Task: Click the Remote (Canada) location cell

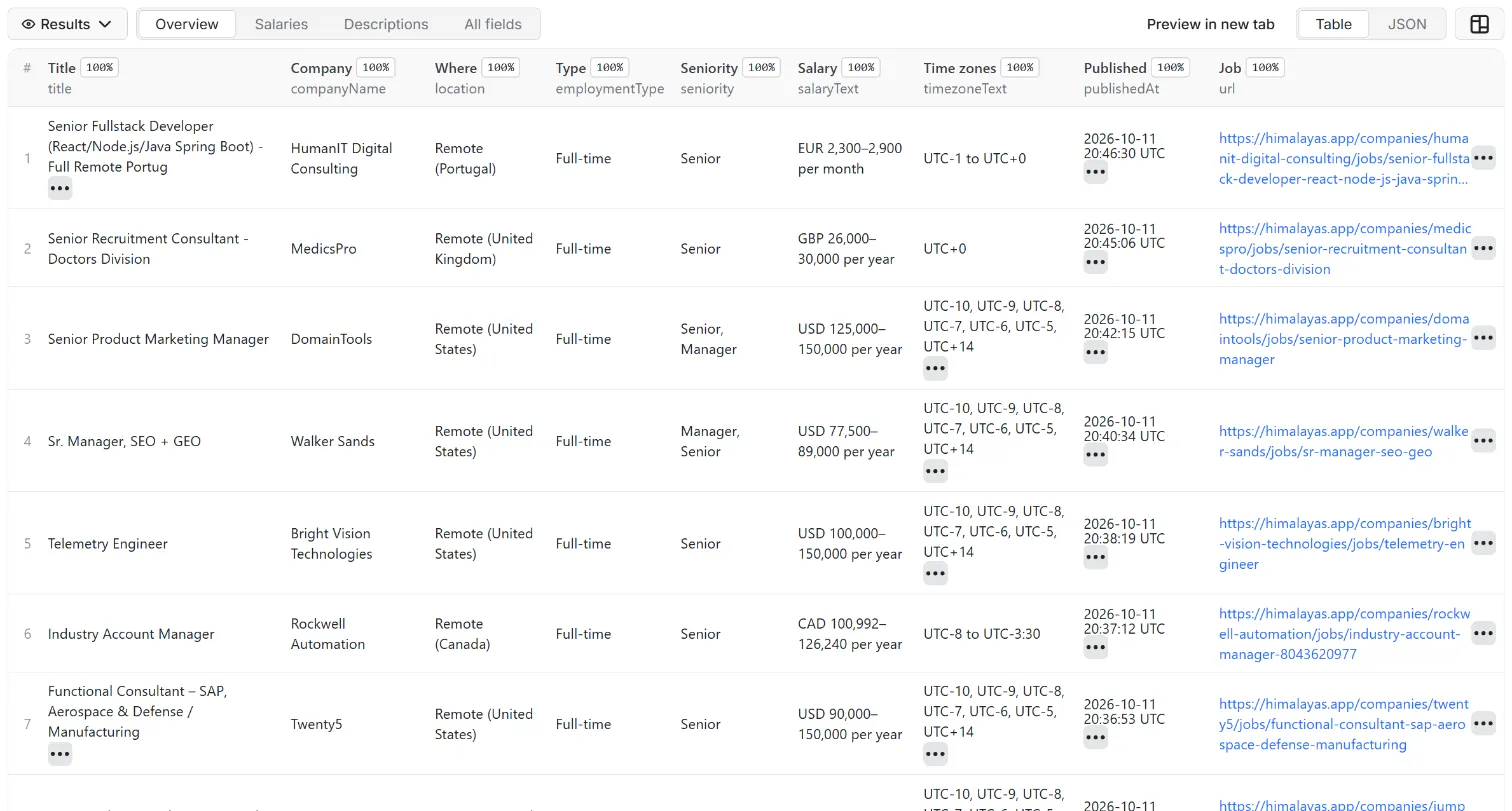Action: click(462, 633)
